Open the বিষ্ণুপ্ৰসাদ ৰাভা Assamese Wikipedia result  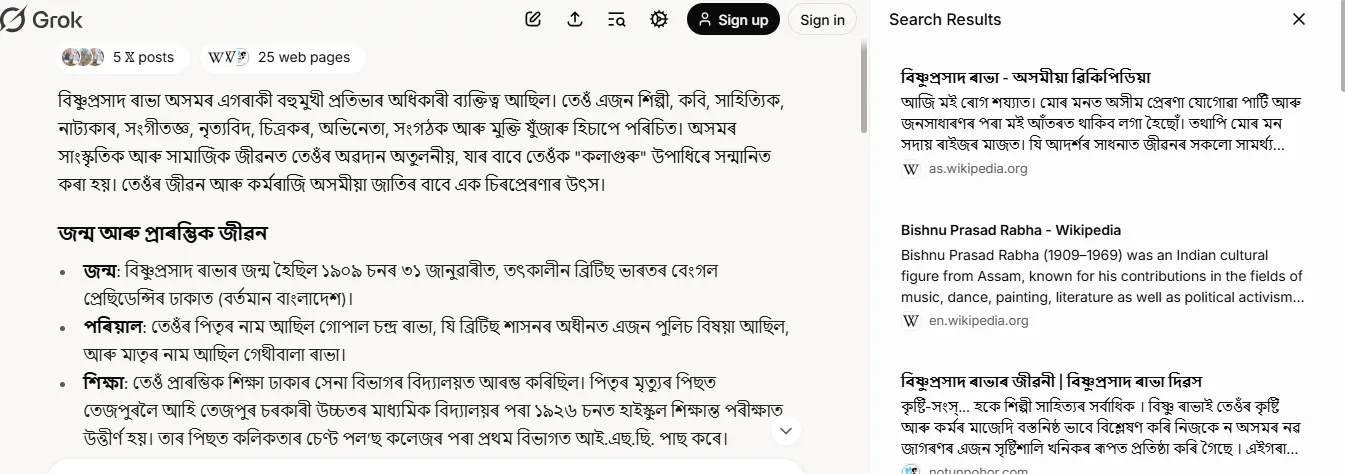tap(1026, 77)
